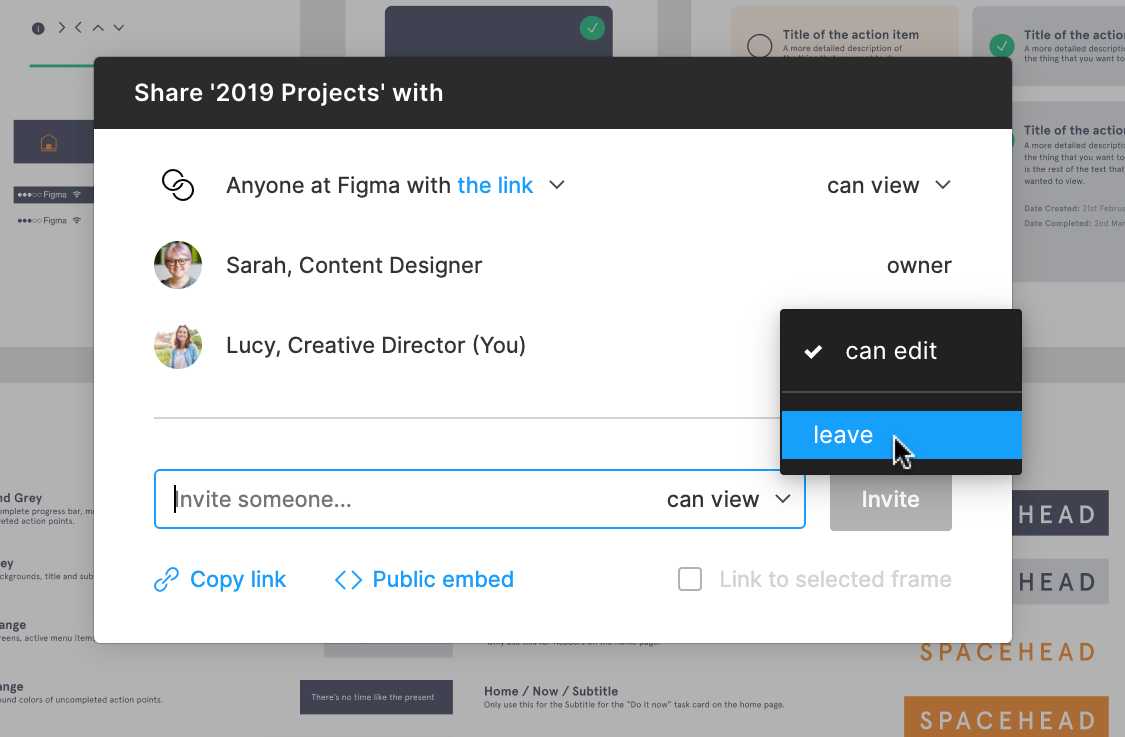Click the Copy link chain icon

click(x=166, y=580)
